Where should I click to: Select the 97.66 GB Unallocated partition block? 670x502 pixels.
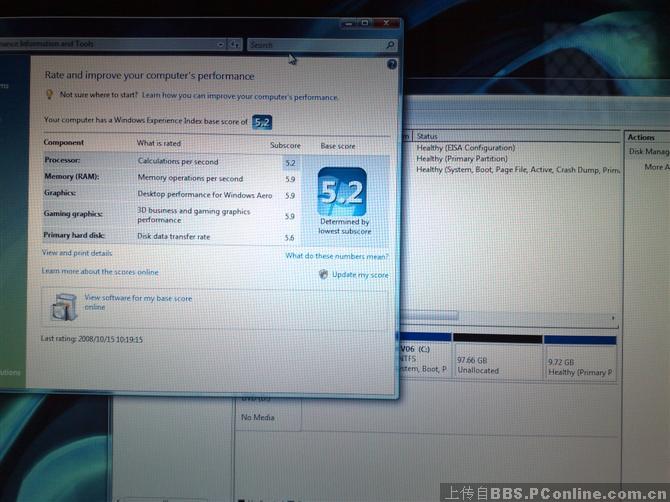497,357
